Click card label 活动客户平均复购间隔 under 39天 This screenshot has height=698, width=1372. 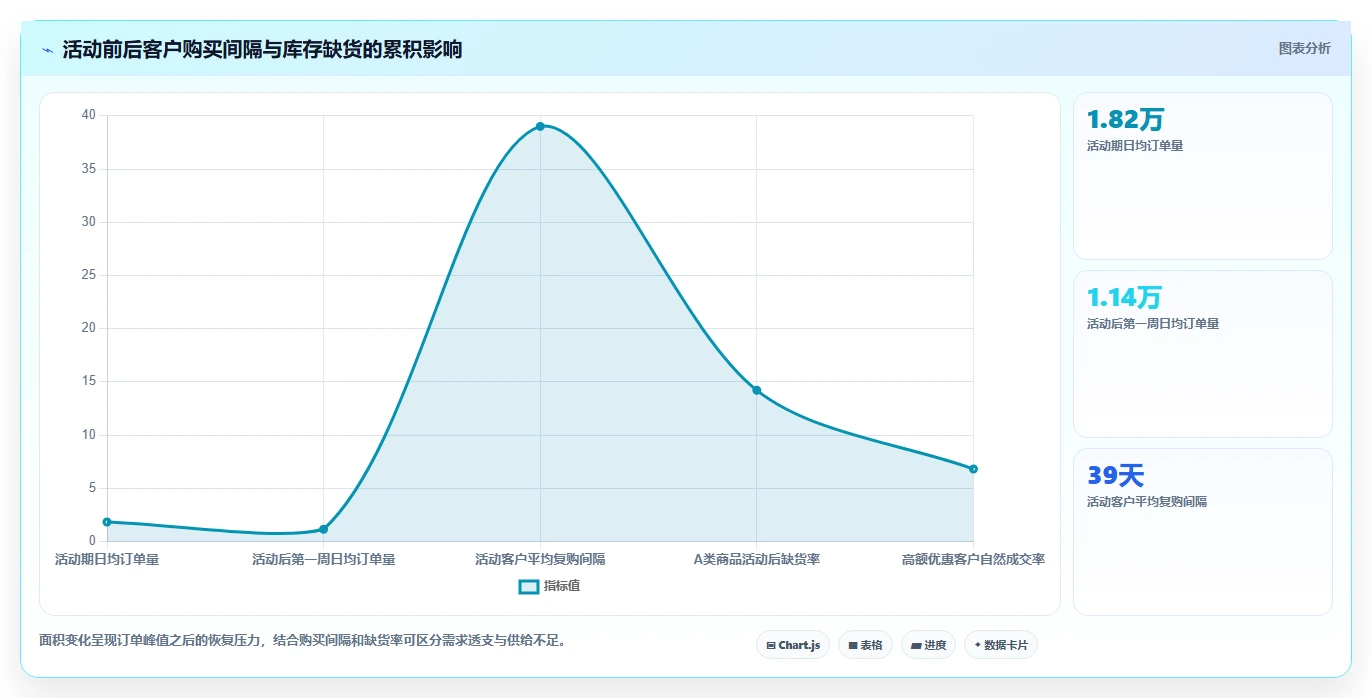(1147, 502)
